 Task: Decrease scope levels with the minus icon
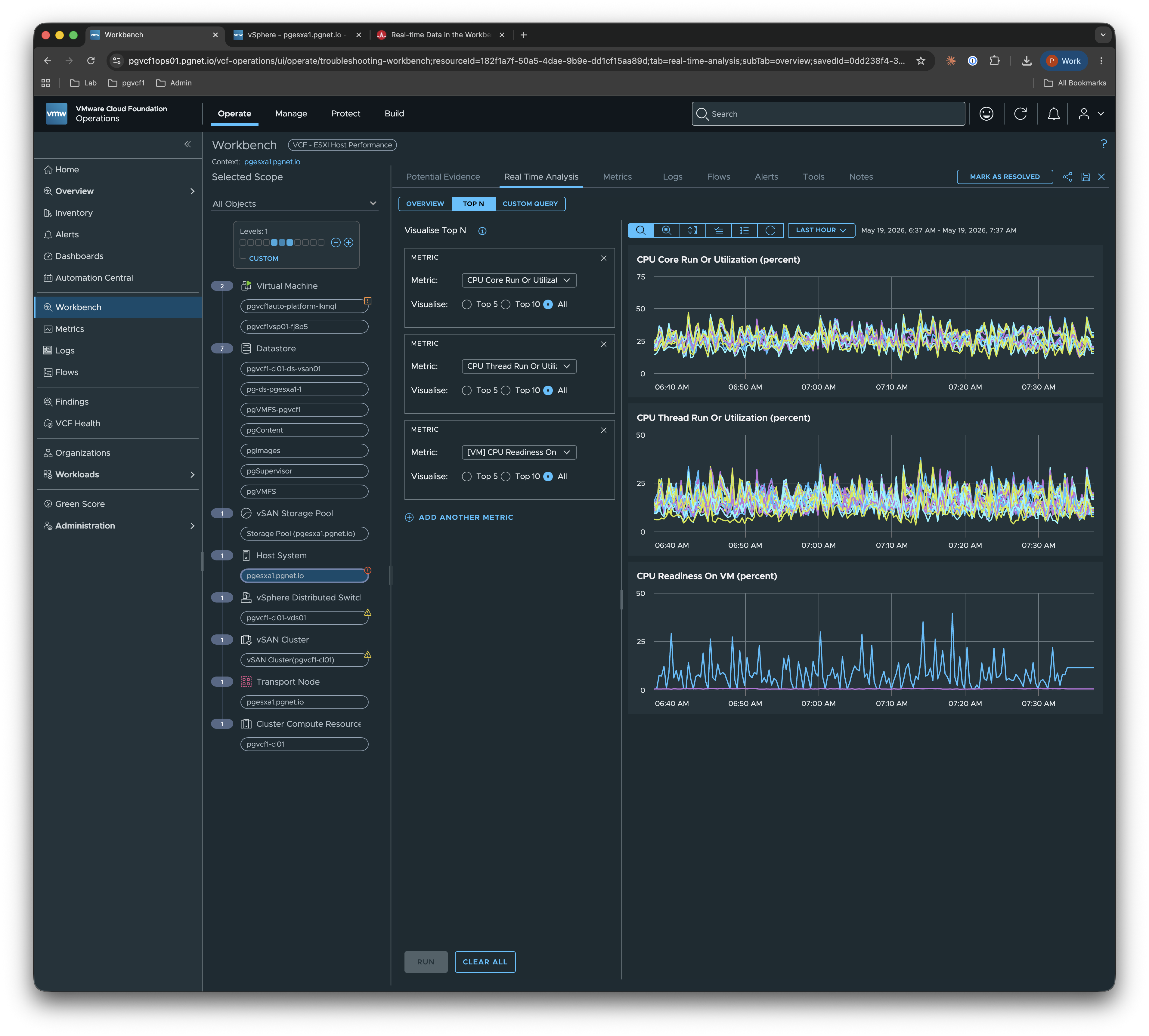click(336, 243)
